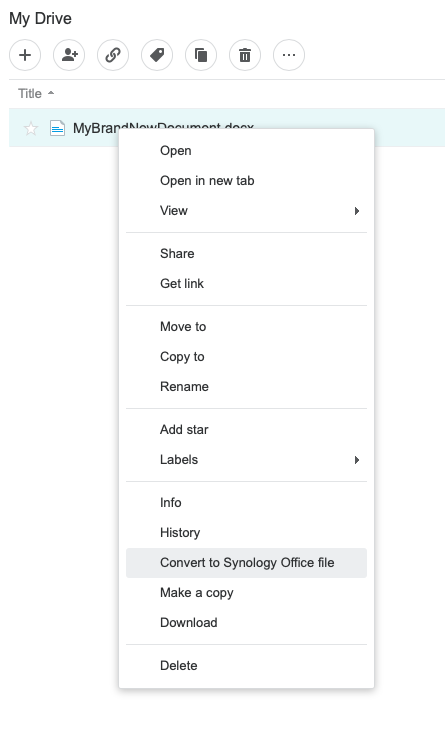The height and width of the screenshot is (750, 445).
Task: Toggle the star on MyBrandNewDocument row
Action: 31,128
